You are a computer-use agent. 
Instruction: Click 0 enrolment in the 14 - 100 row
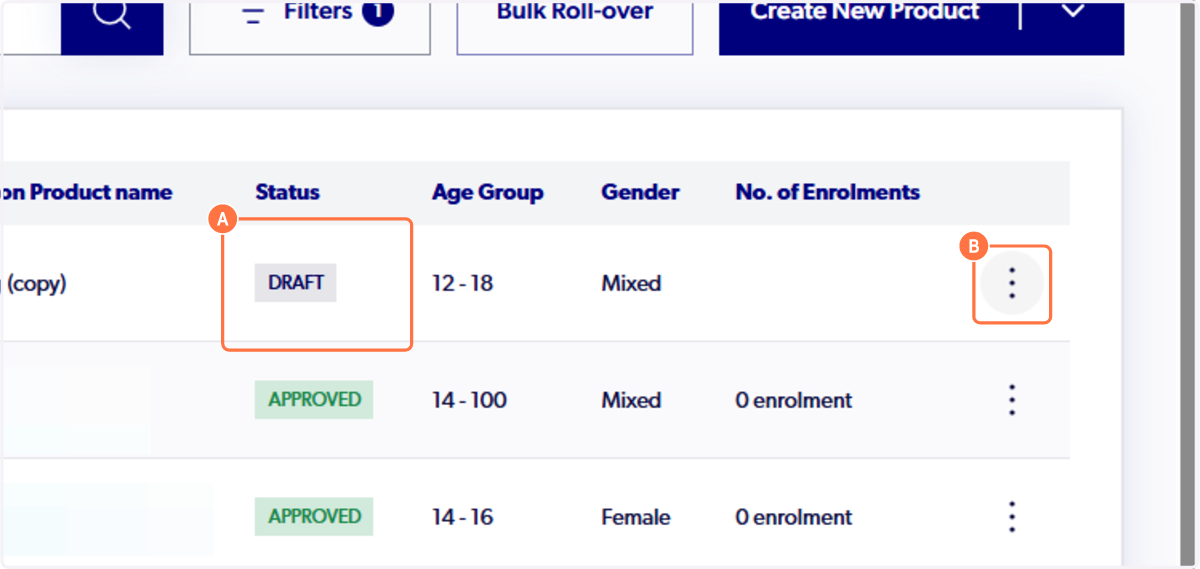[x=794, y=400]
